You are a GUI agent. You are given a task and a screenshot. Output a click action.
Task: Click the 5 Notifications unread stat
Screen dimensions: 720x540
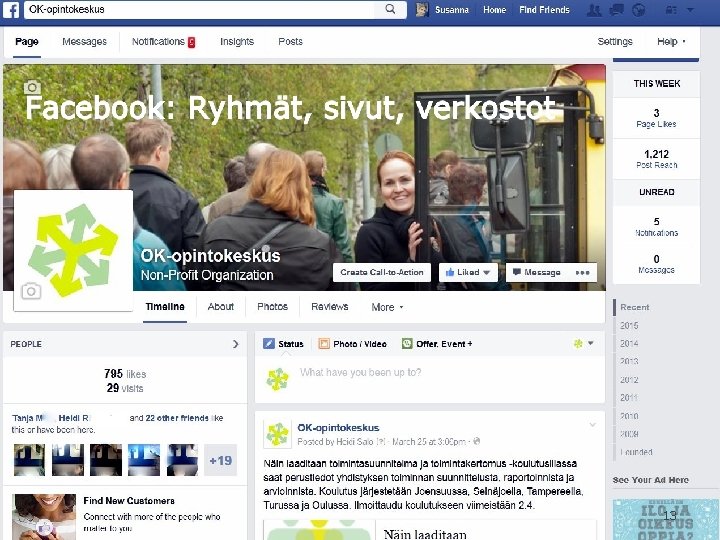pos(656,227)
